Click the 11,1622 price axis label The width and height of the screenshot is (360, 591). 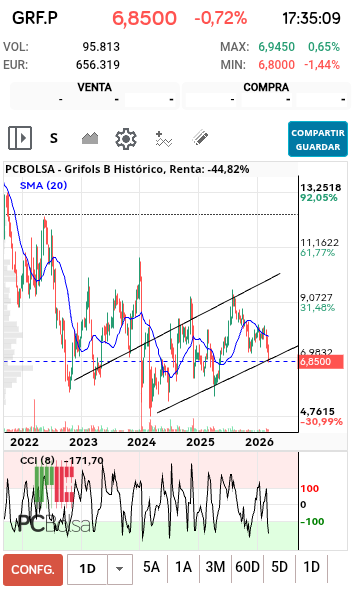(x=319, y=242)
